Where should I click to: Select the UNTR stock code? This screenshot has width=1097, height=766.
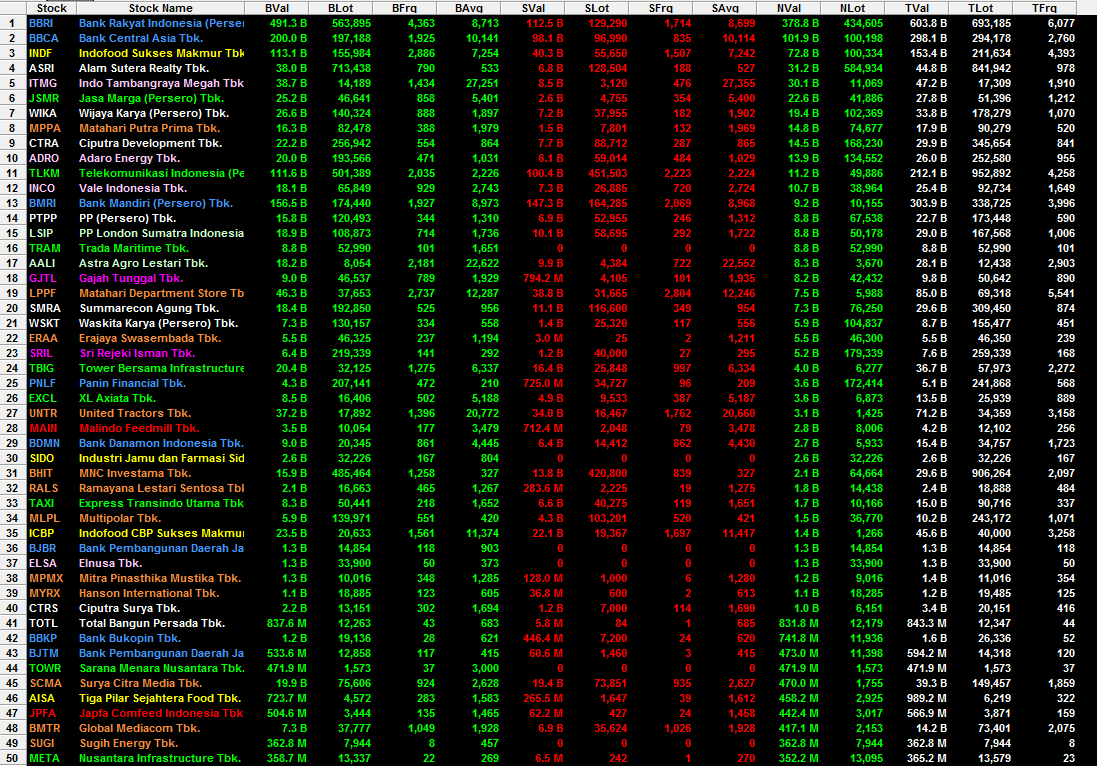43,413
